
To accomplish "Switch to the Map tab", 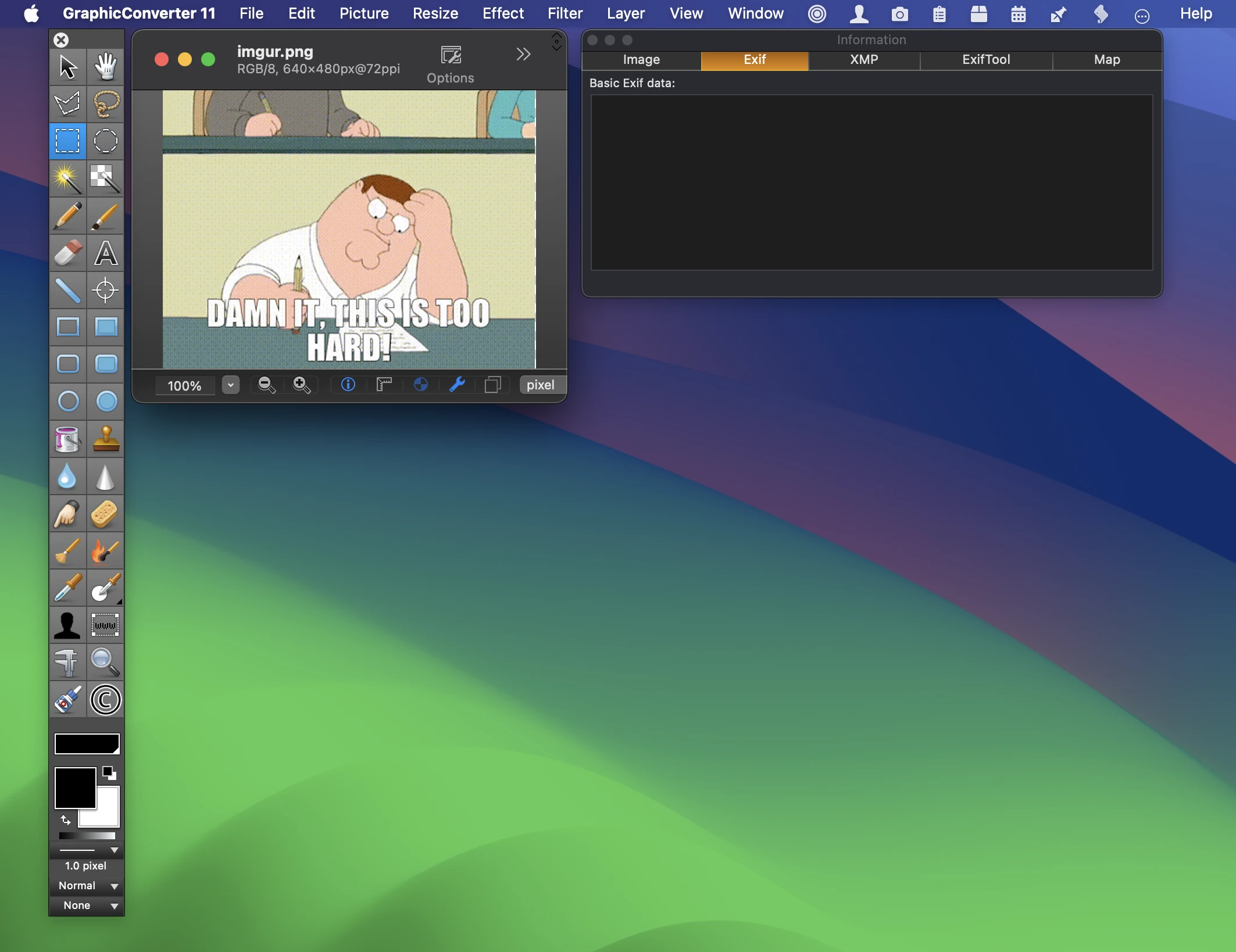I will pos(1107,60).
